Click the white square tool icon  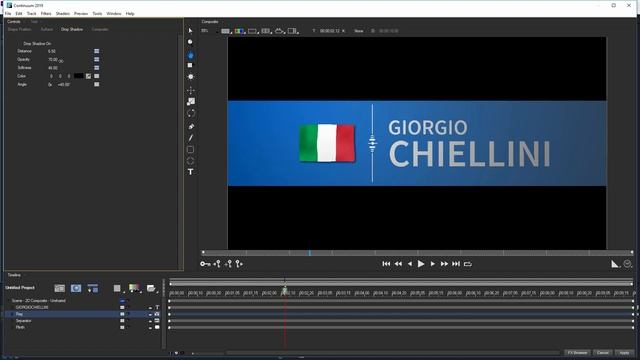190,65
